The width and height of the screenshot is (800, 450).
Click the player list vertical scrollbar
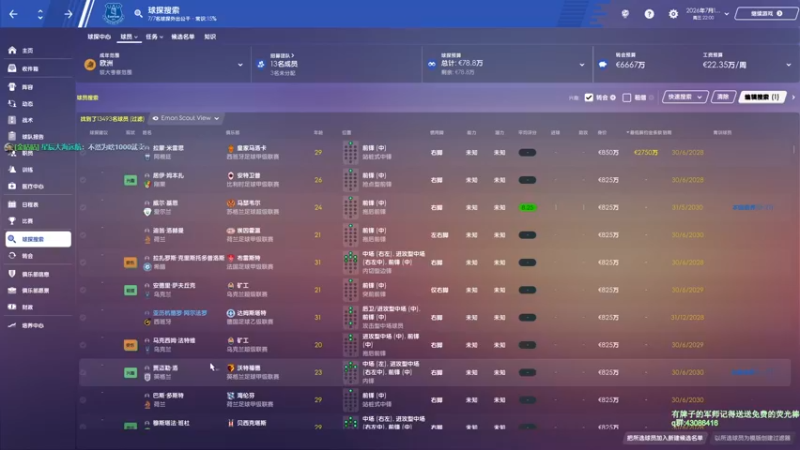(x=794, y=149)
